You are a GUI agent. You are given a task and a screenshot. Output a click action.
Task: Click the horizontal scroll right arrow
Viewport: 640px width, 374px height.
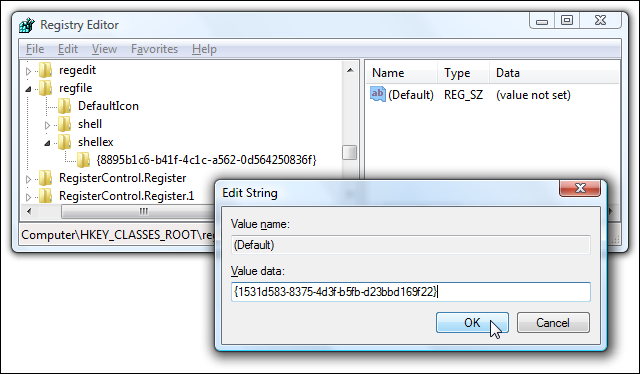click(611, 211)
